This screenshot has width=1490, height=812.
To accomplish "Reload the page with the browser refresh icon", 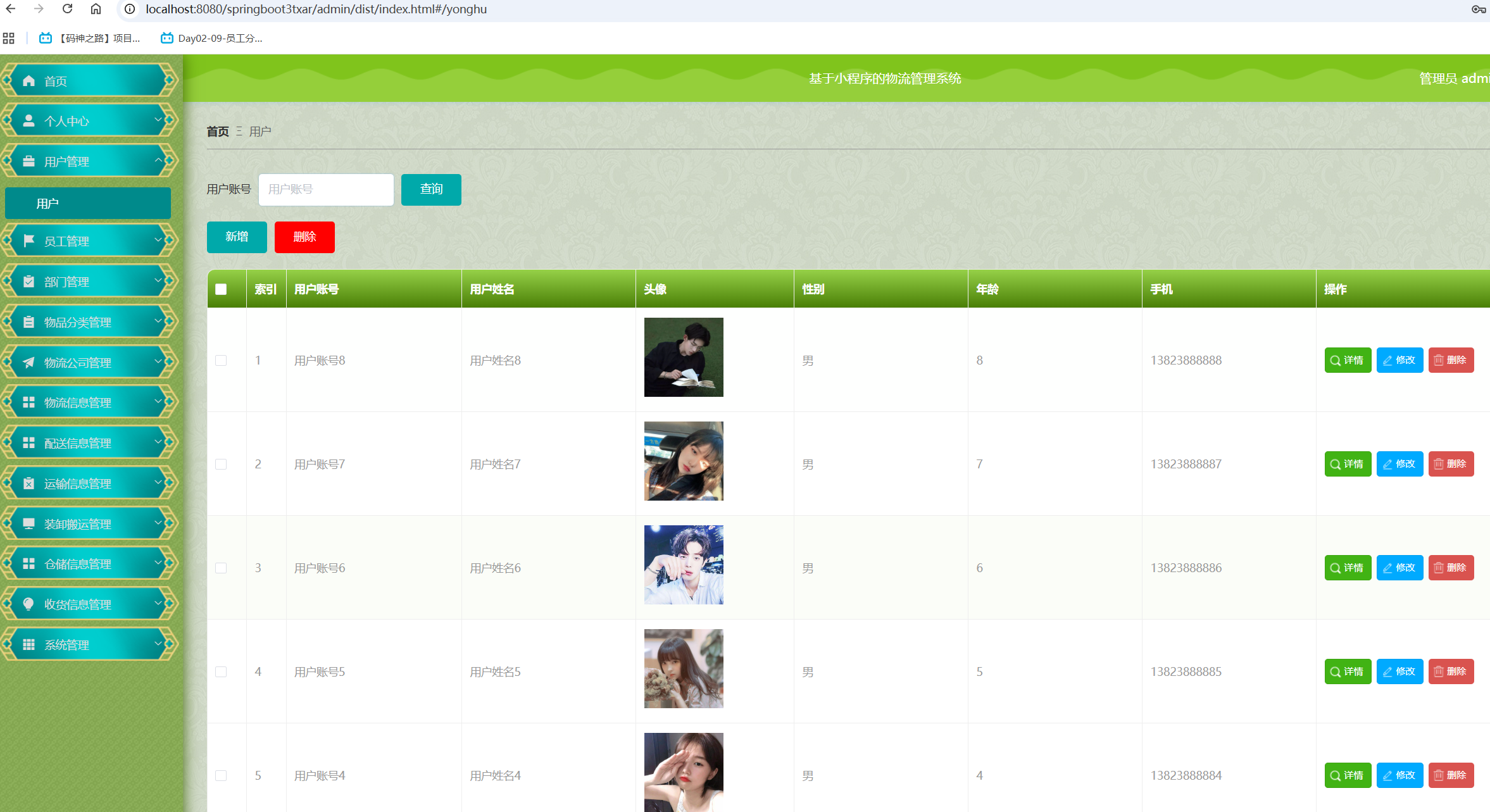I will [x=67, y=9].
